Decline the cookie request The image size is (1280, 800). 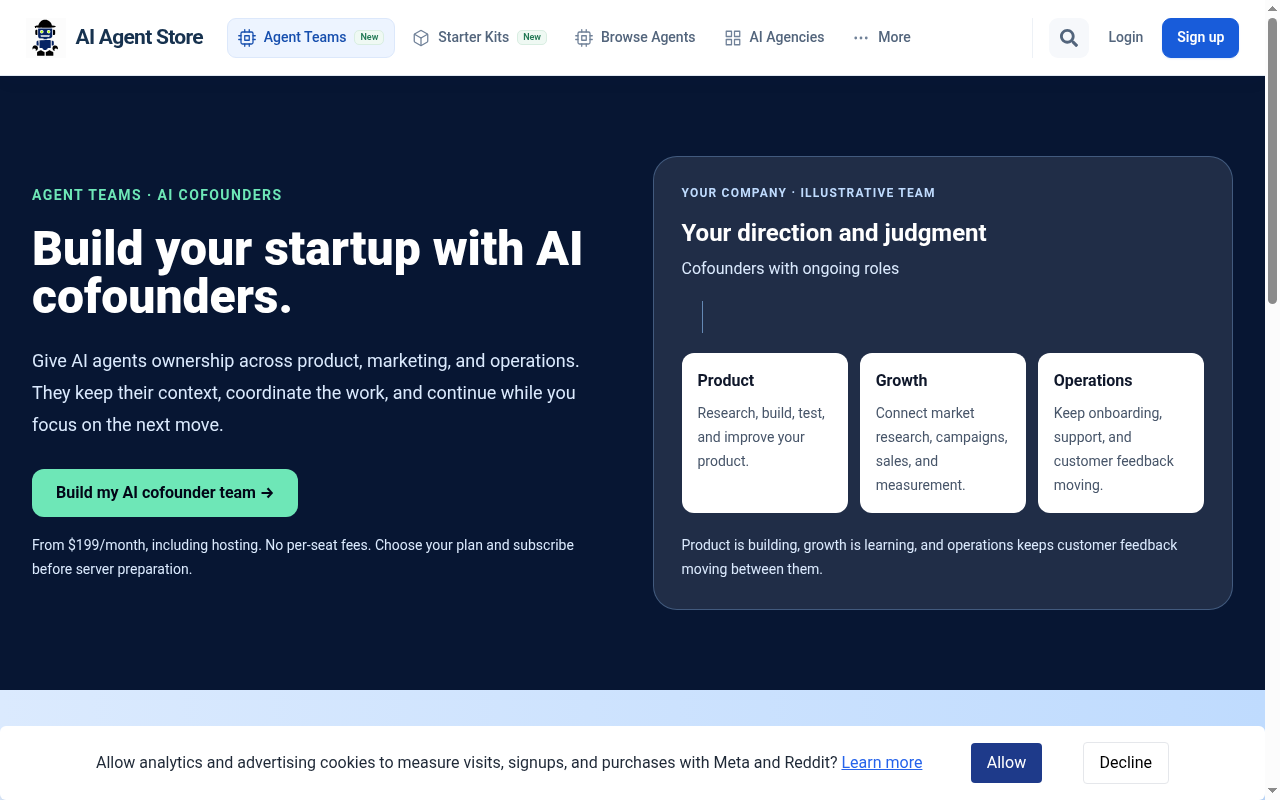point(1126,763)
